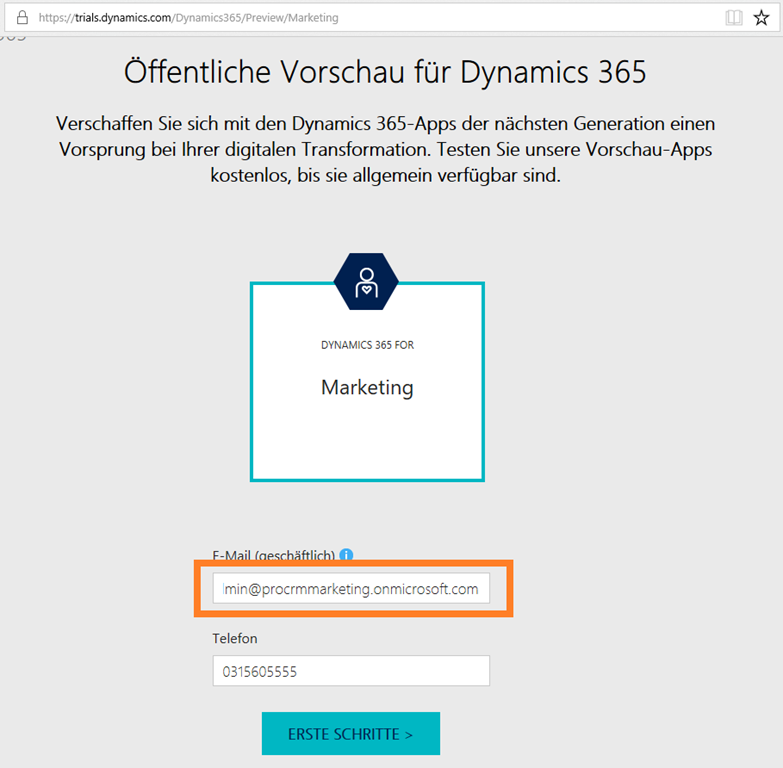Image resolution: width=783 pixels, height=768 pixels.
Task: Focus the Telefon input field
Action: (x=350, y=671)
